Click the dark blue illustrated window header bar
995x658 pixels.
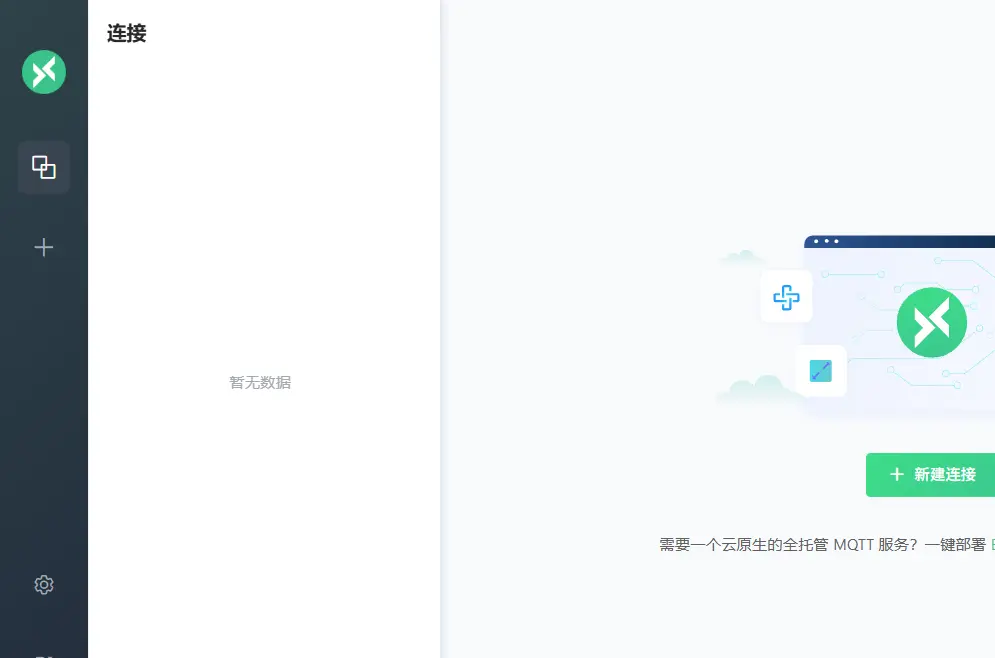pos(900,241)
